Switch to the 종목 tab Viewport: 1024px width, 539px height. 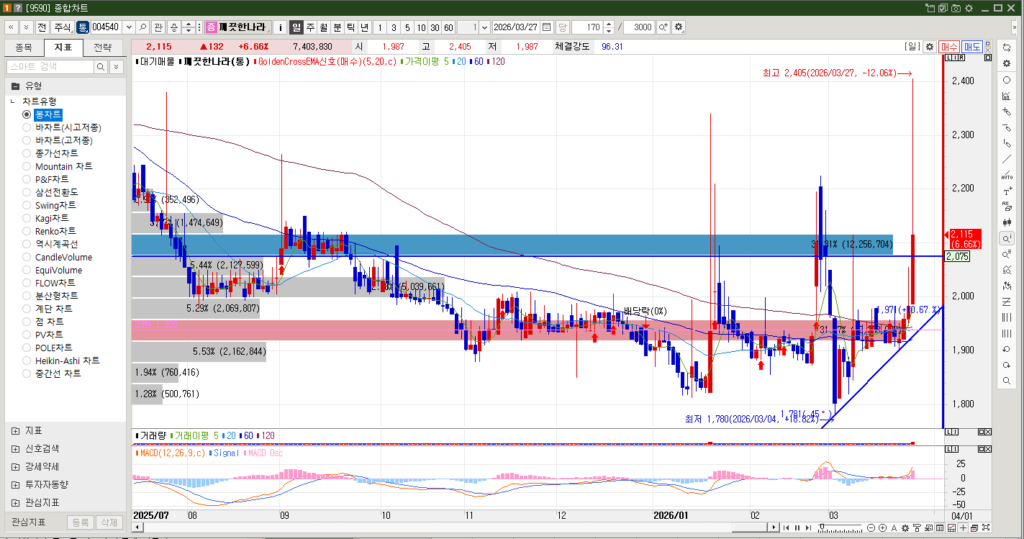click(23, 46)
